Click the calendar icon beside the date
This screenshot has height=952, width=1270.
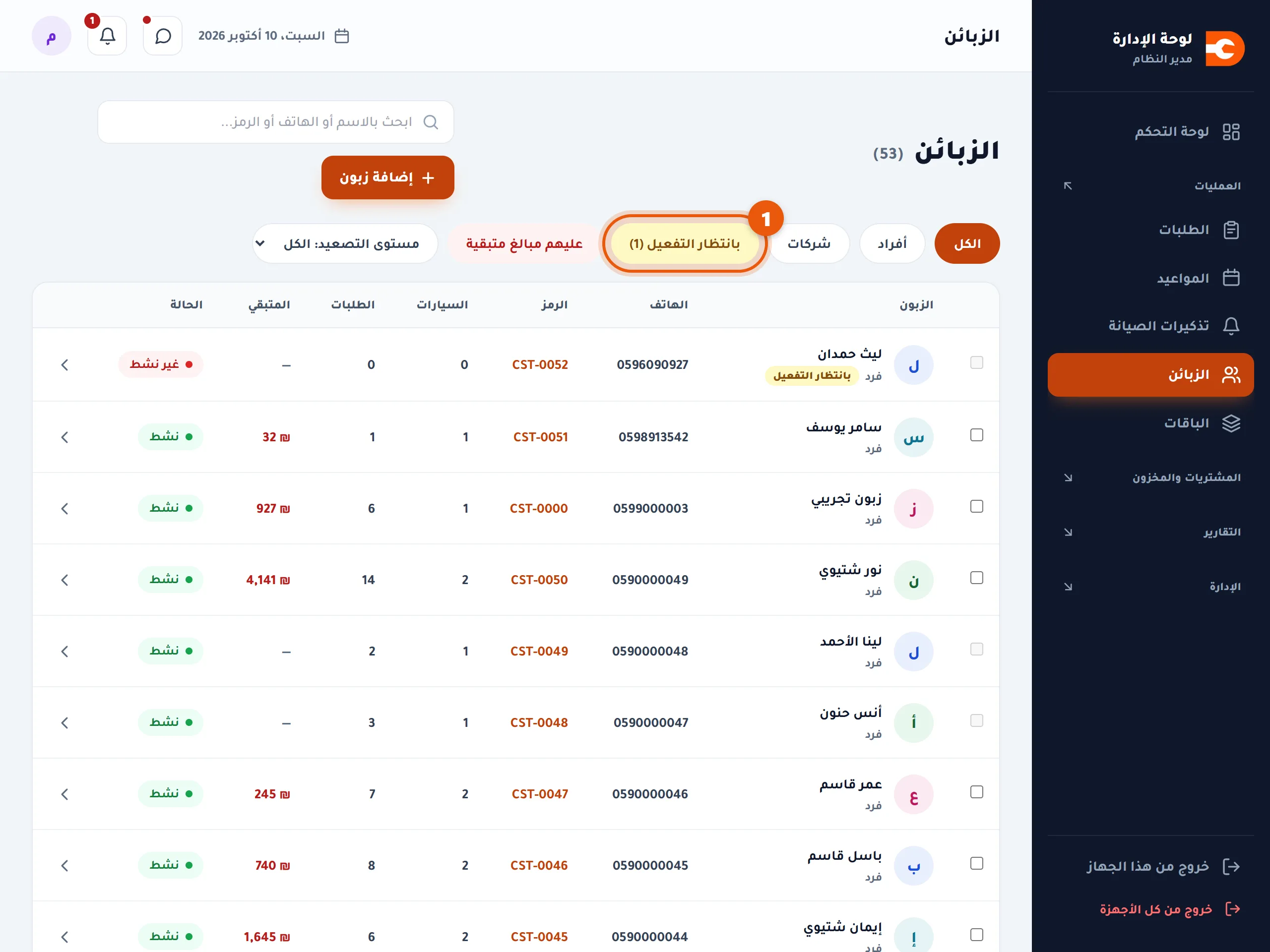342,36
